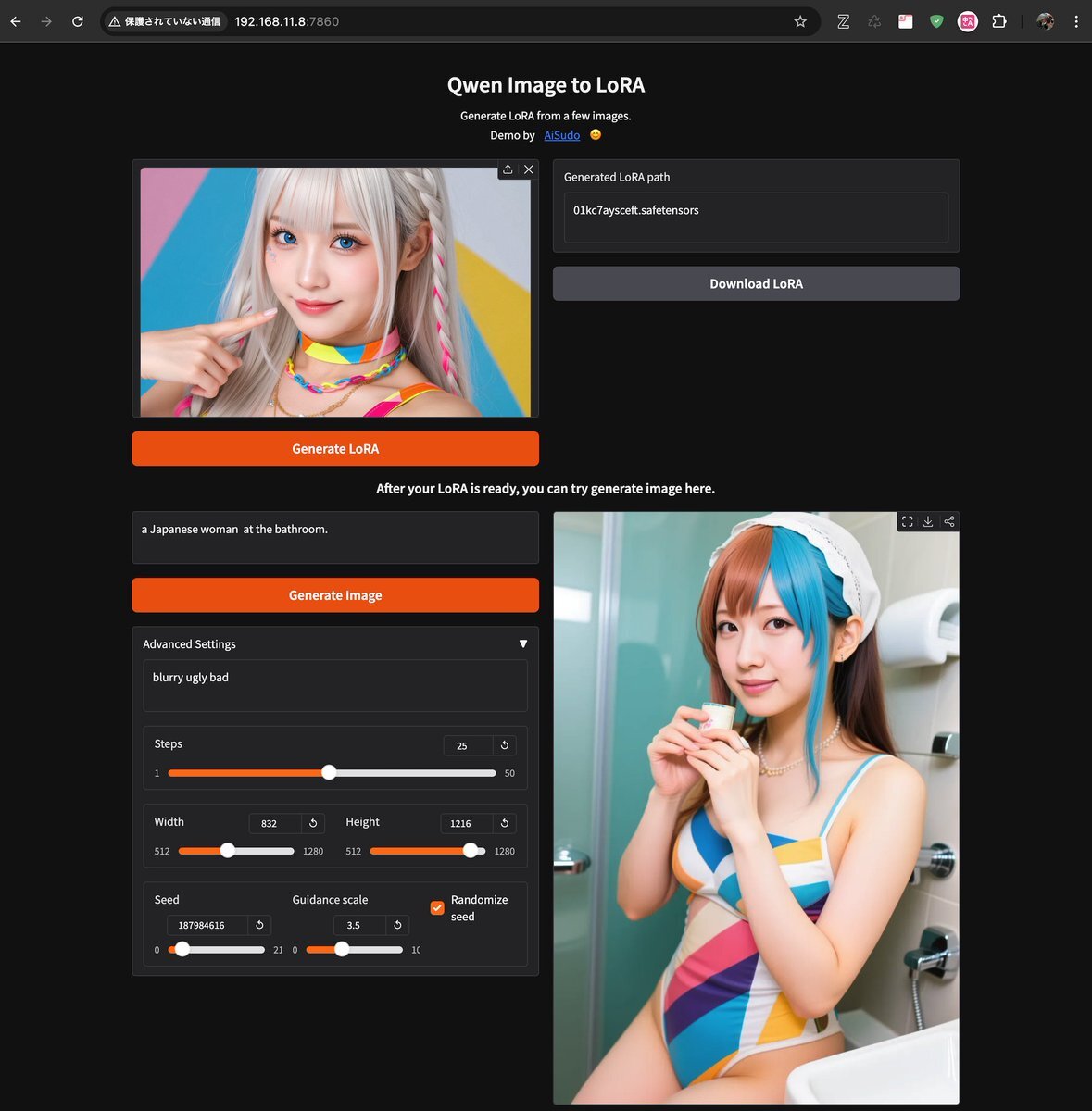Image resolution: width=1092 pixels, height=1111 pixels.
Task: Disable the Randomize seed checkbox
Action: pyautogui.click(x=437, y=907)
